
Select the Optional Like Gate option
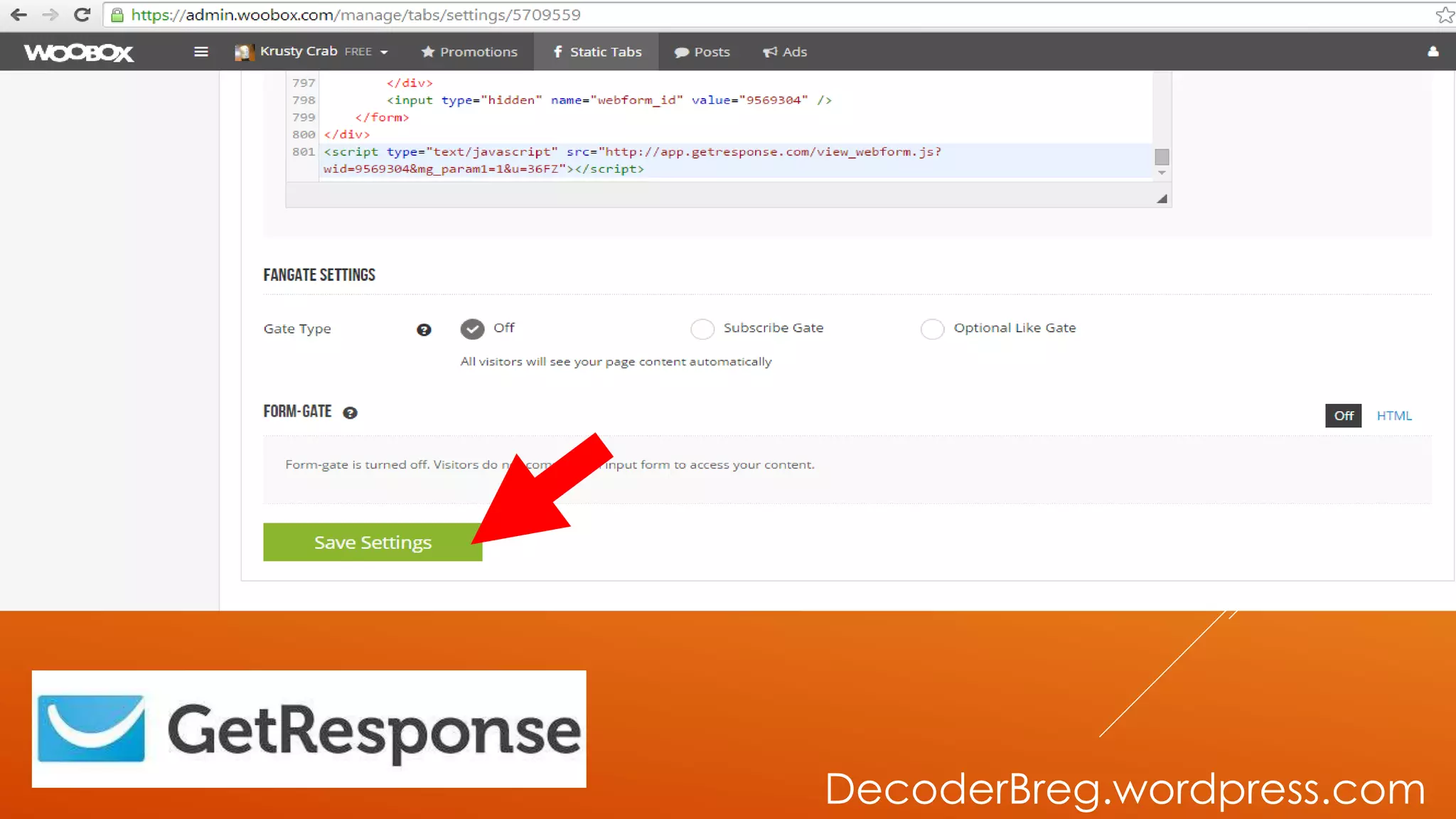932,328
